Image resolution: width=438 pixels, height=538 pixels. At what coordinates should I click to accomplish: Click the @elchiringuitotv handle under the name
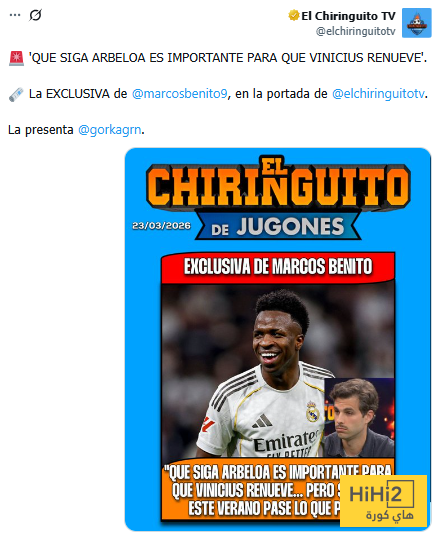pos(356,31)
